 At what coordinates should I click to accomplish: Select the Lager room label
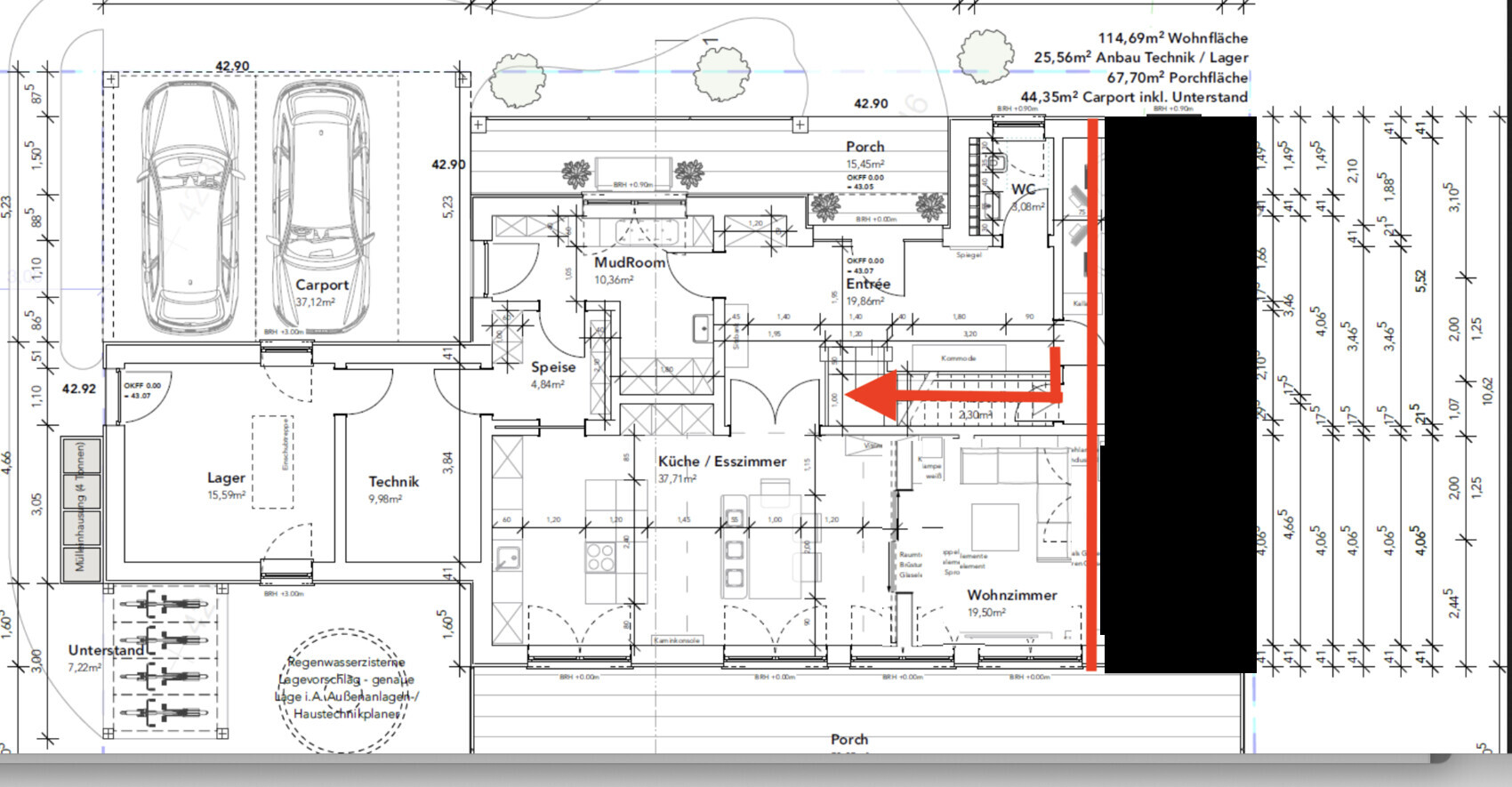click(226, 478)
